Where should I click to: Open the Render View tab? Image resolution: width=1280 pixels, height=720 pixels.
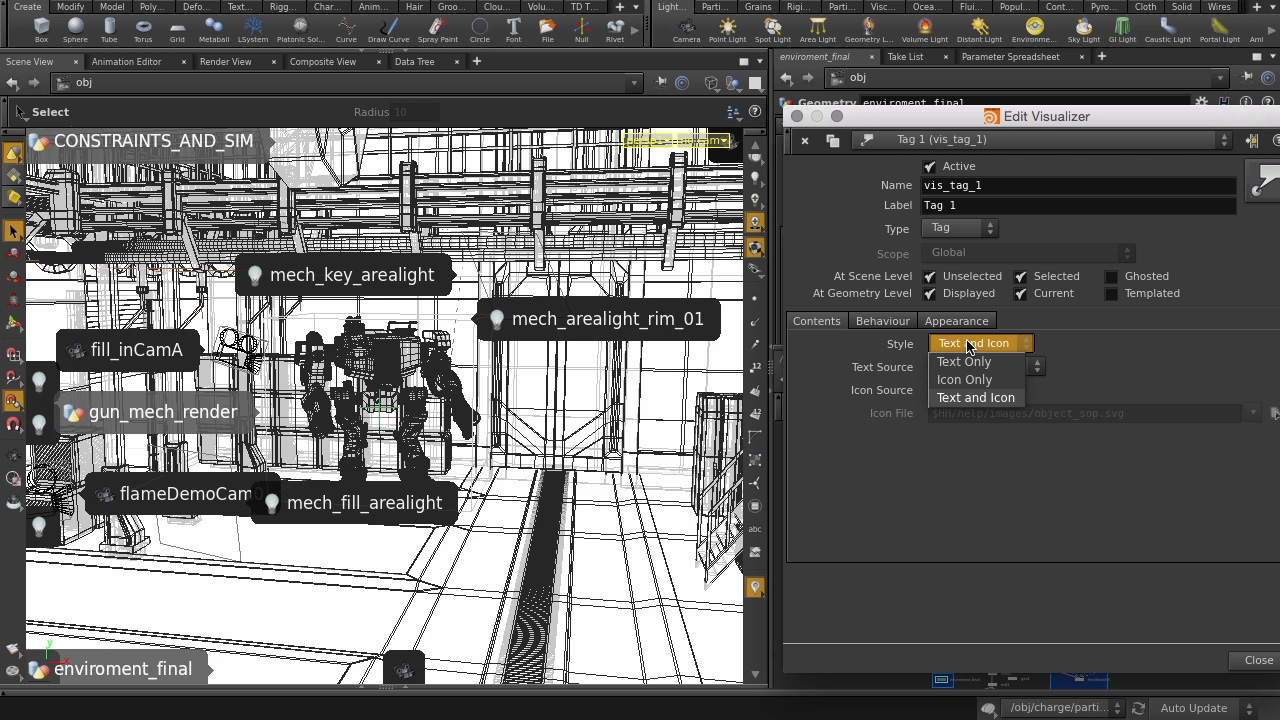(x=225, y=62)
